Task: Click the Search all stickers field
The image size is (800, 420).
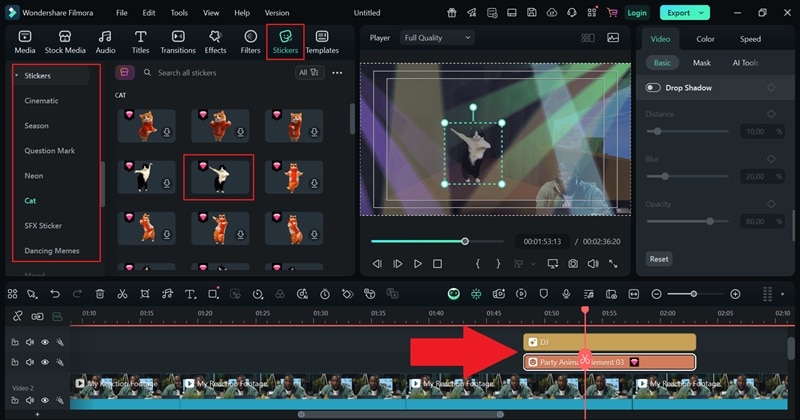Action: (x=187, y=72)
